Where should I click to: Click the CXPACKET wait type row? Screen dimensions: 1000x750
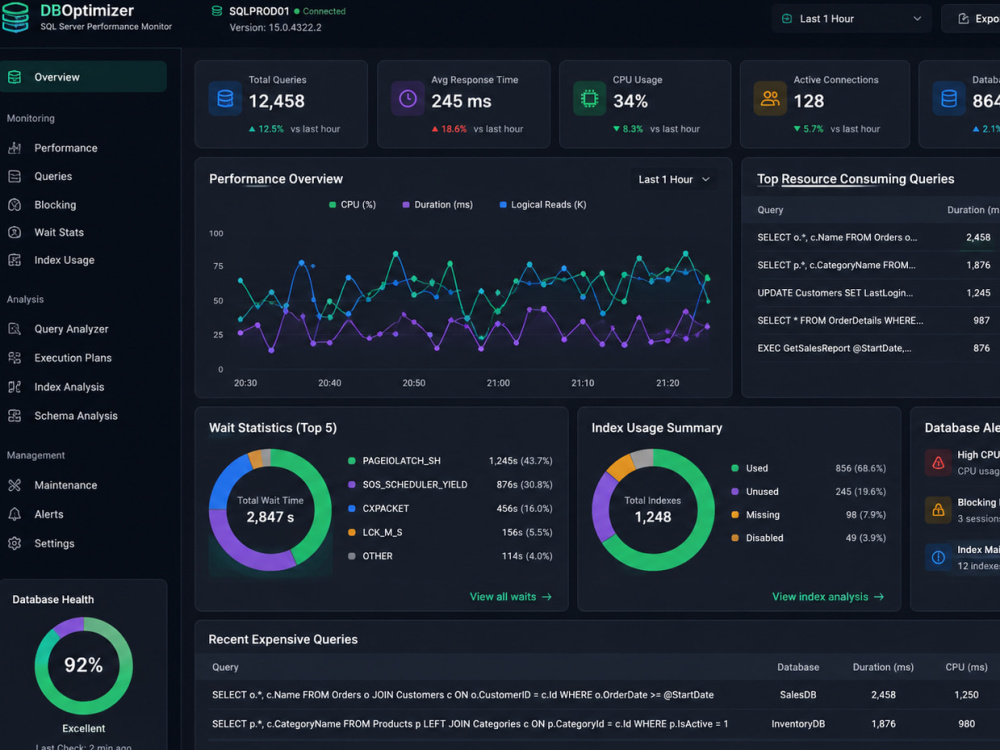[x=450, y=509]
